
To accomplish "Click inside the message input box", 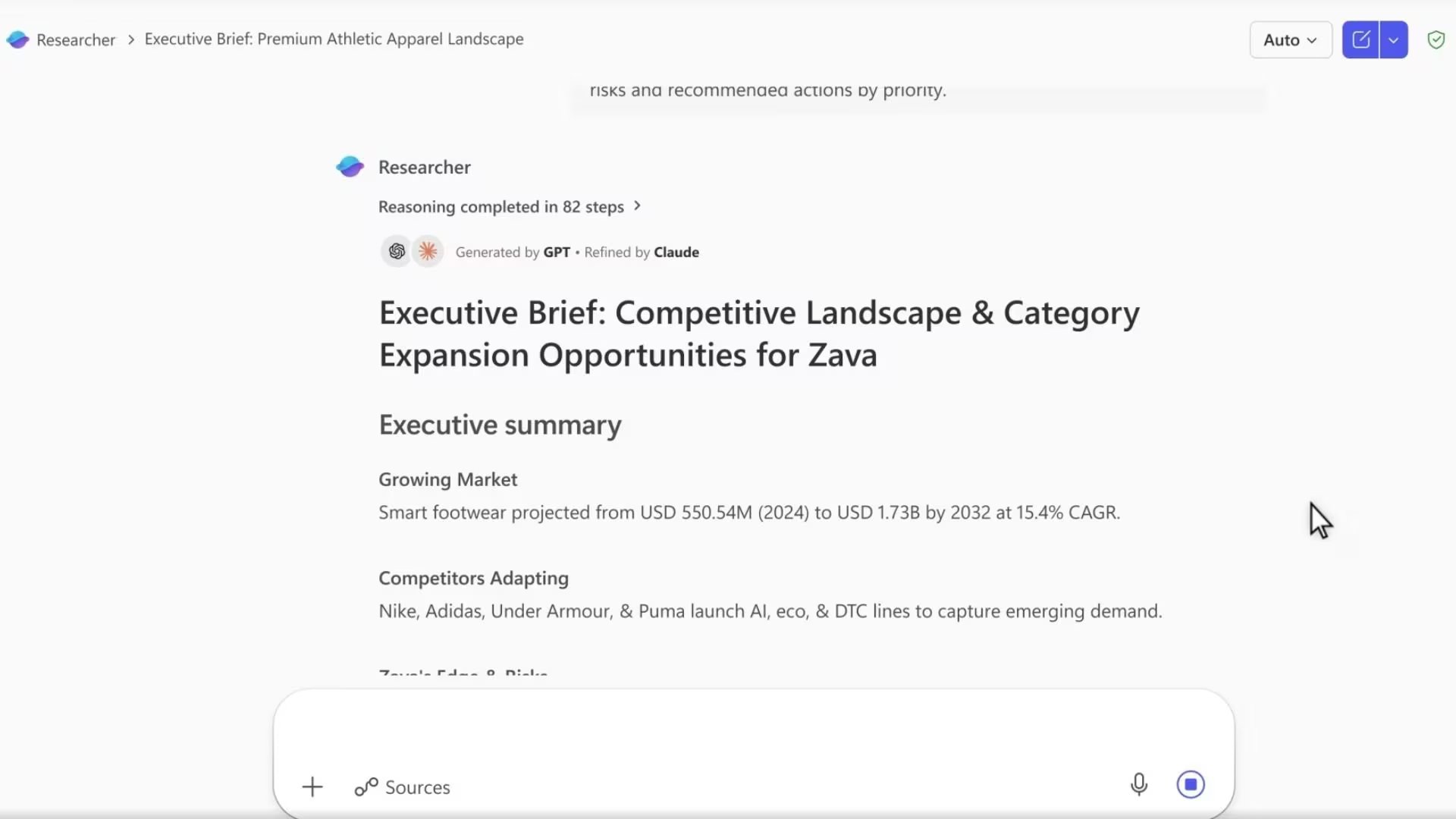I will (753, 728).
